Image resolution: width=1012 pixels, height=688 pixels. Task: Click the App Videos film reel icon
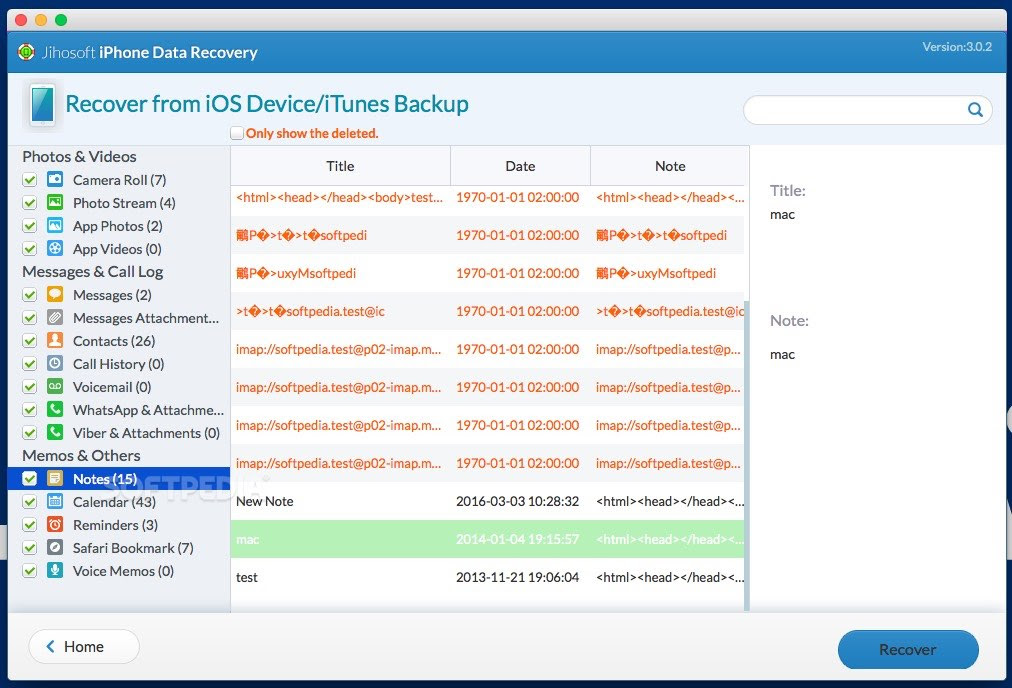55,248
